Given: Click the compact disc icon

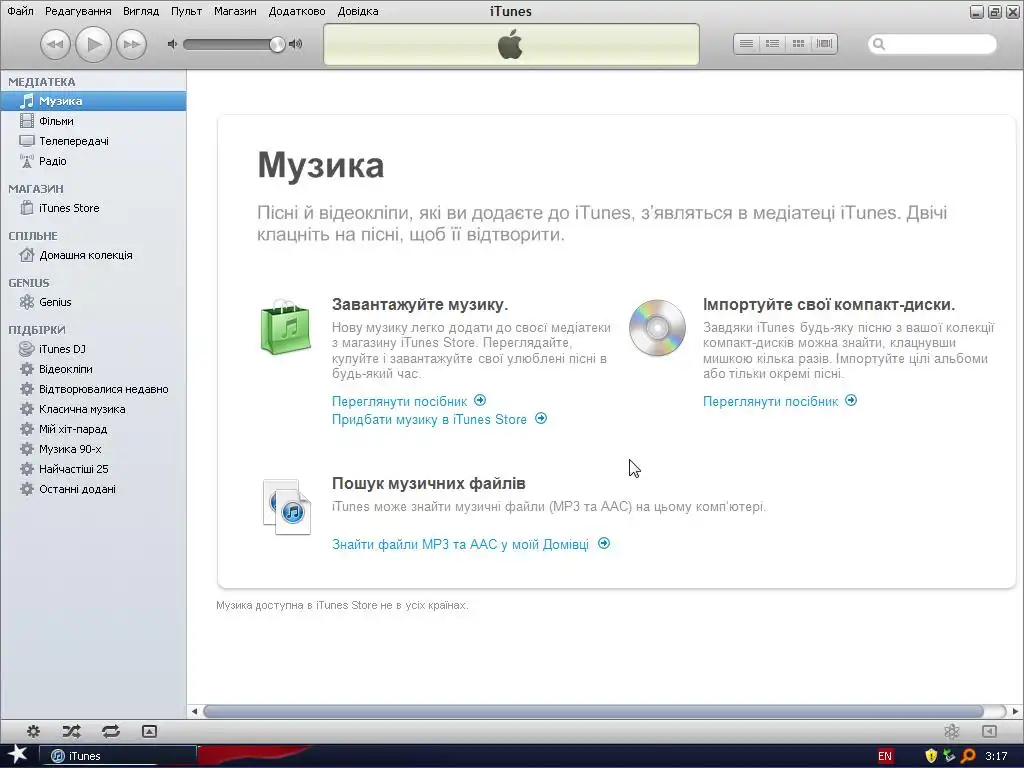Looking at the screenshot, I should 657,327.
